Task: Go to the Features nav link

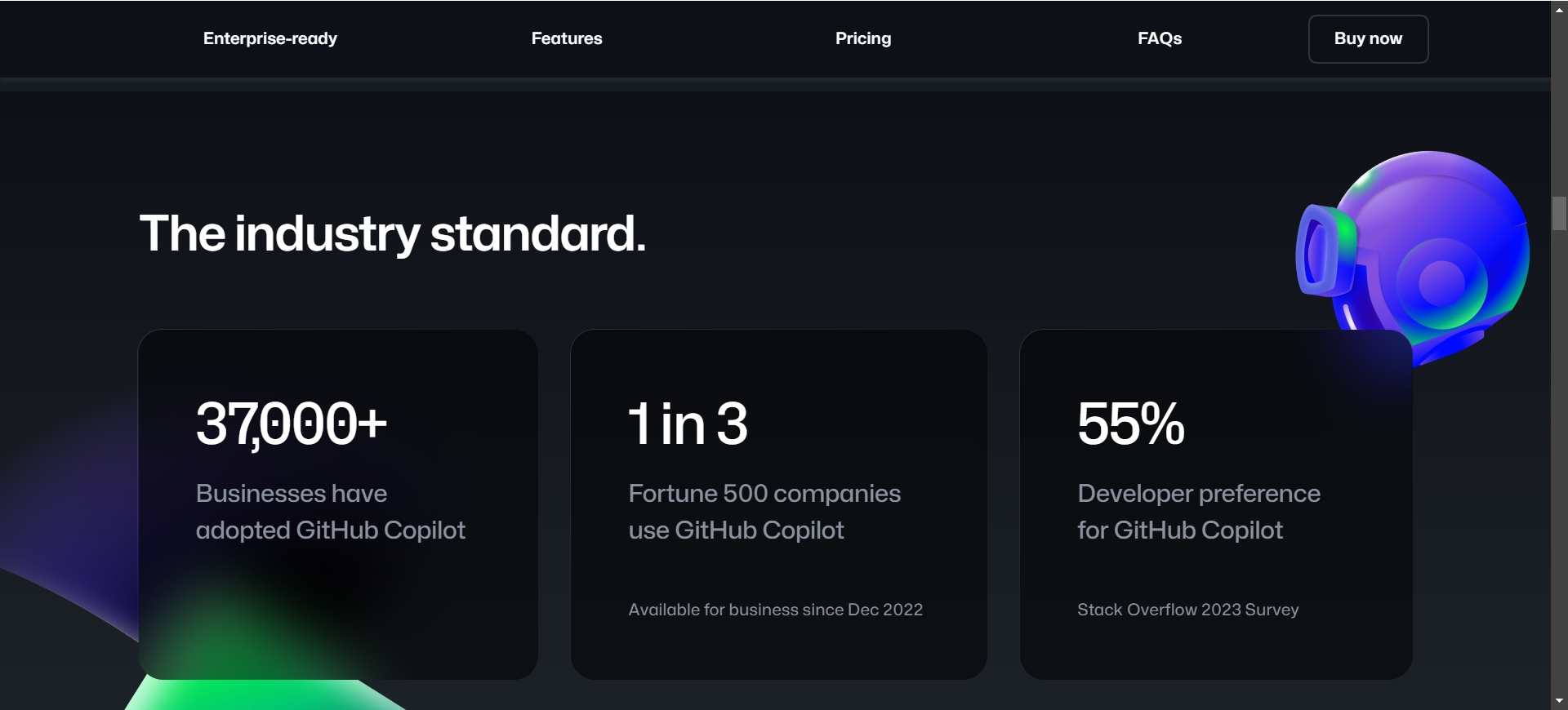Action: (567, 38)
